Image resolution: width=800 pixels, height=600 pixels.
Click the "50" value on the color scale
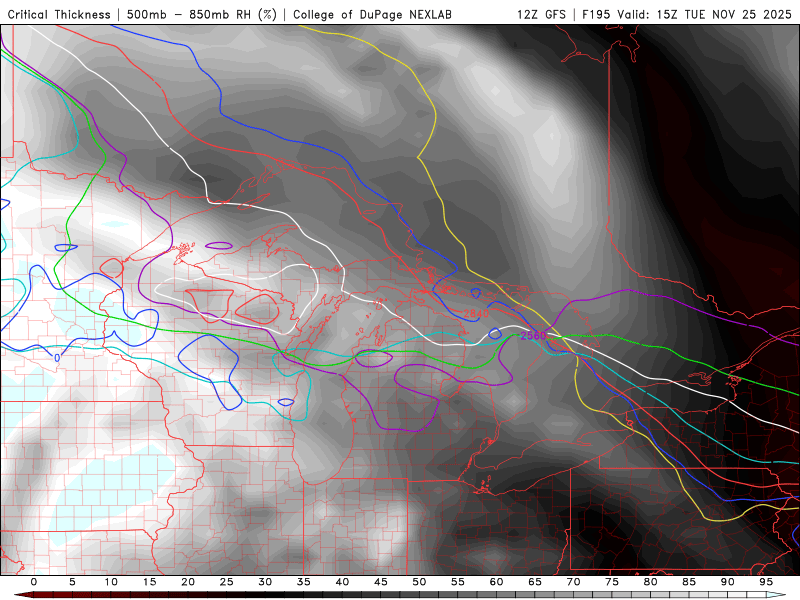click(x=419, y=582)
